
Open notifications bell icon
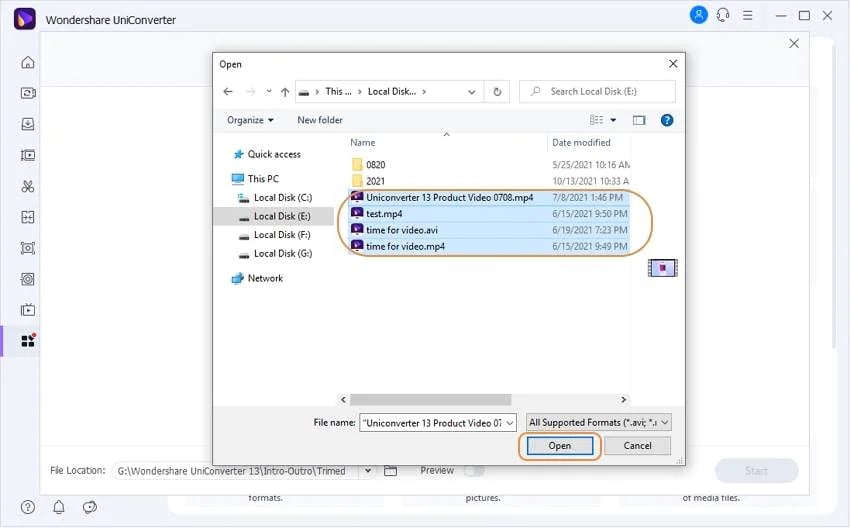59,507
